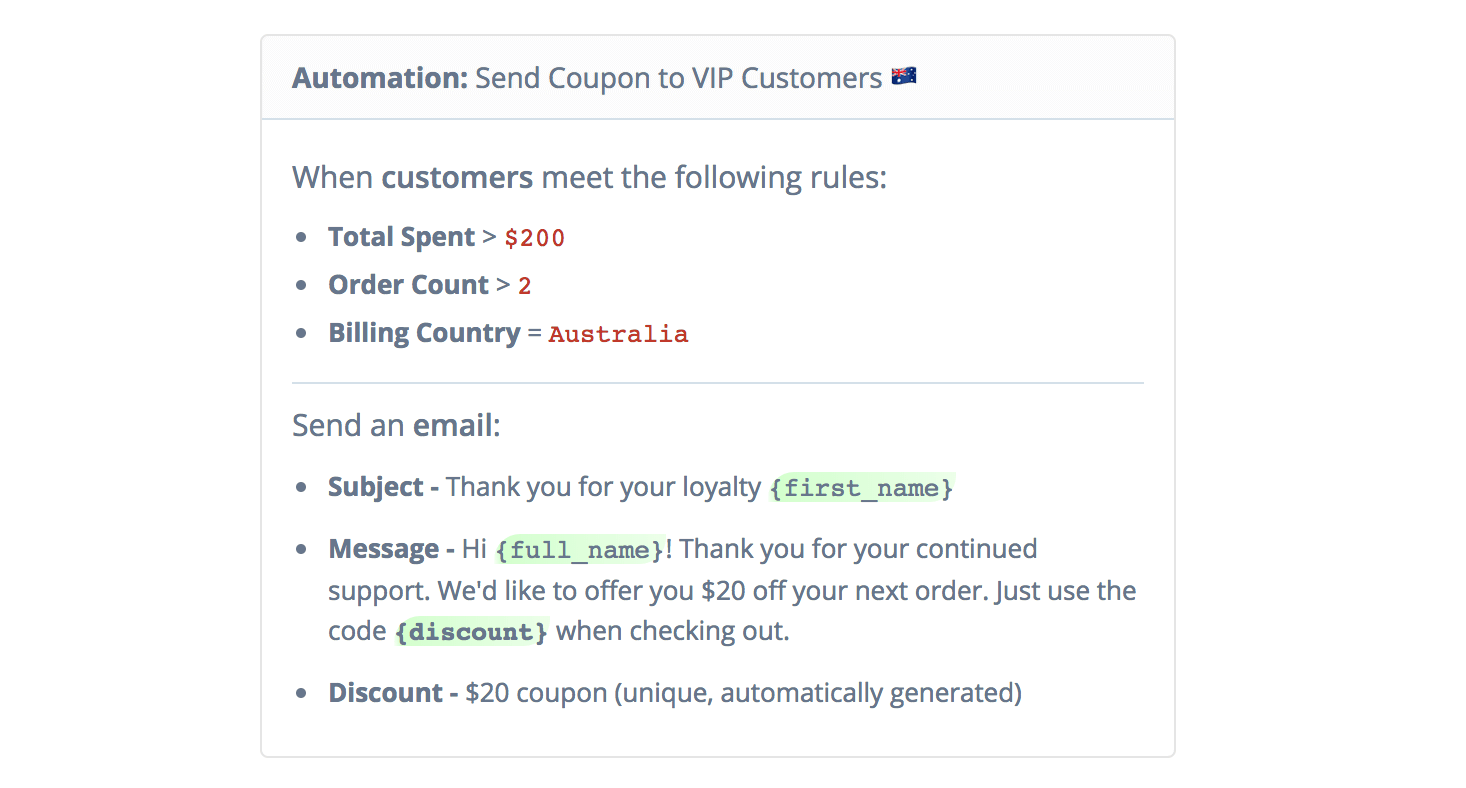Viewport: 1466px width, 788px height.
Task: Click the bold word customers in rules heading
Action: 457,178
